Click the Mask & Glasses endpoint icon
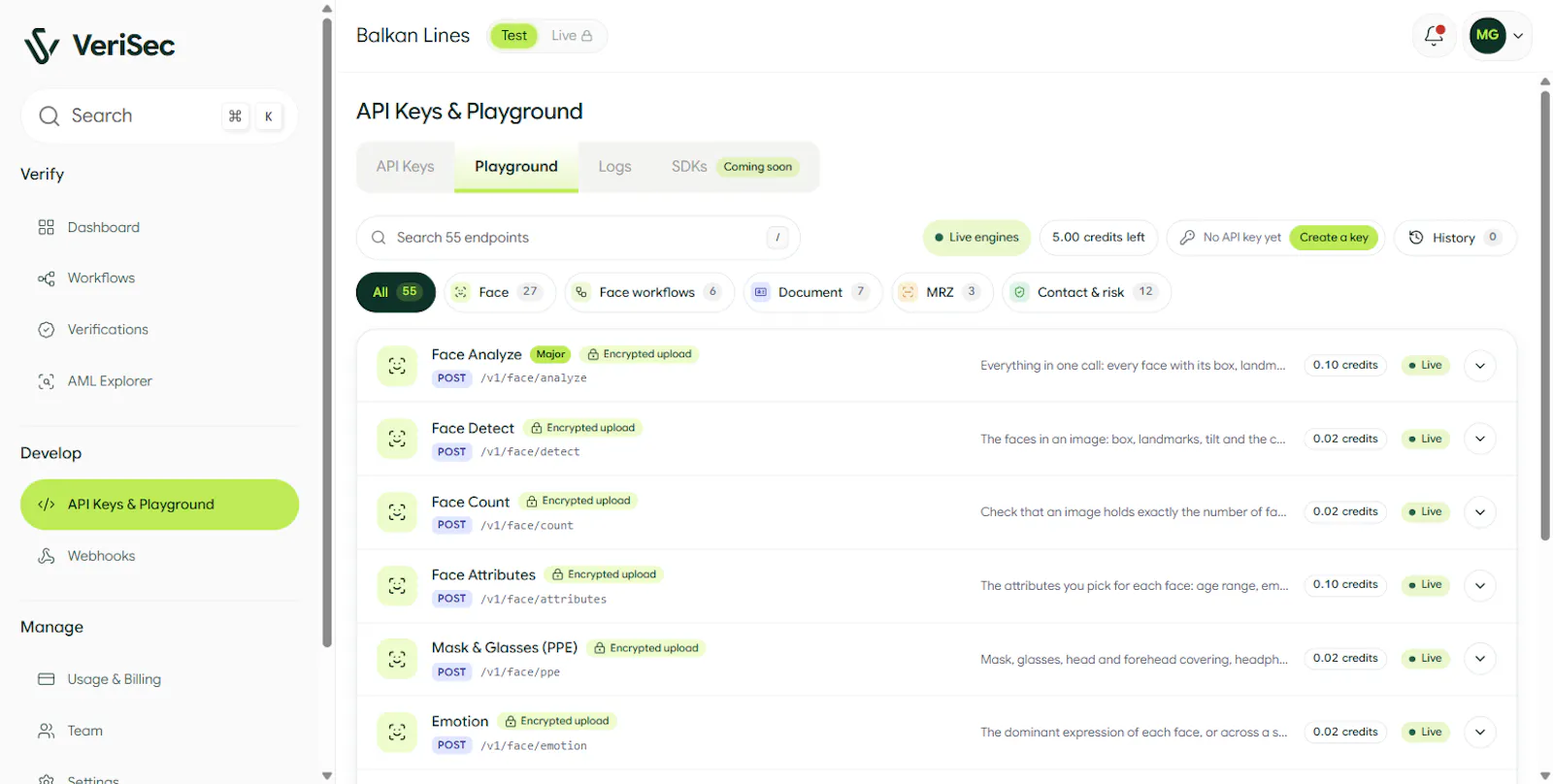This screenshot has width=1553, height=784. (x=397, y=659)
